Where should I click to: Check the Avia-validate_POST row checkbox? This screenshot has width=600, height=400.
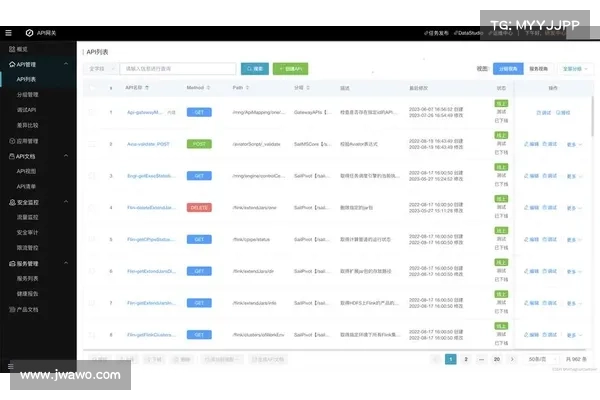click(x=93, y=145)
